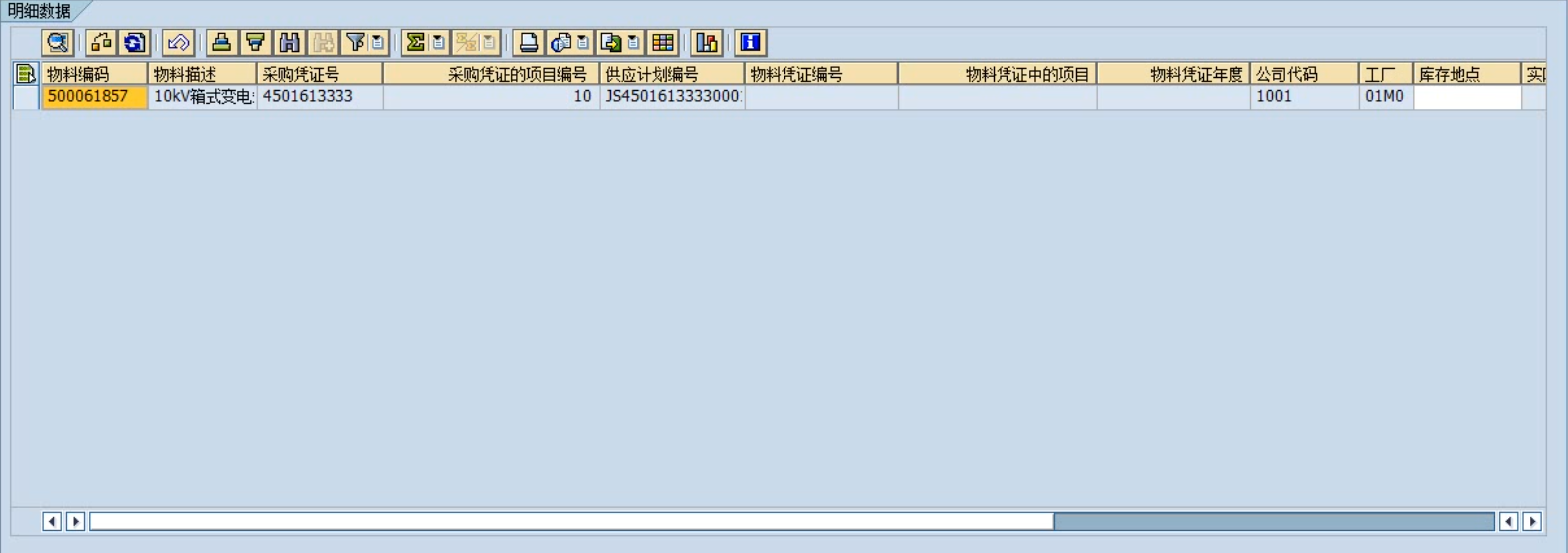Sort the table in ascending order
The width and height of the screenshot is (1568, 553).
[221, 42]
